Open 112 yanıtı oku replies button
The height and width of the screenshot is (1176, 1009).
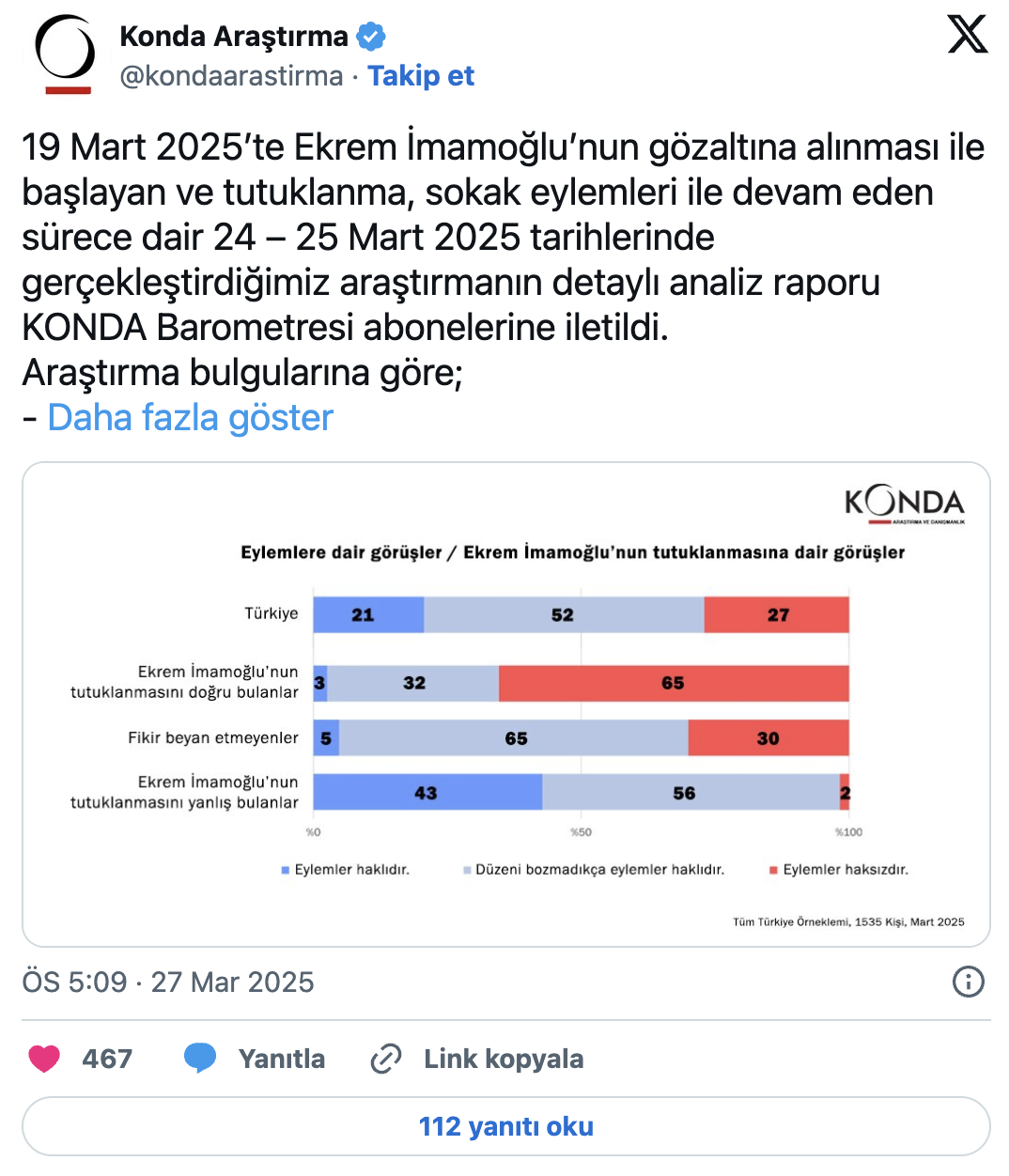506,1126
